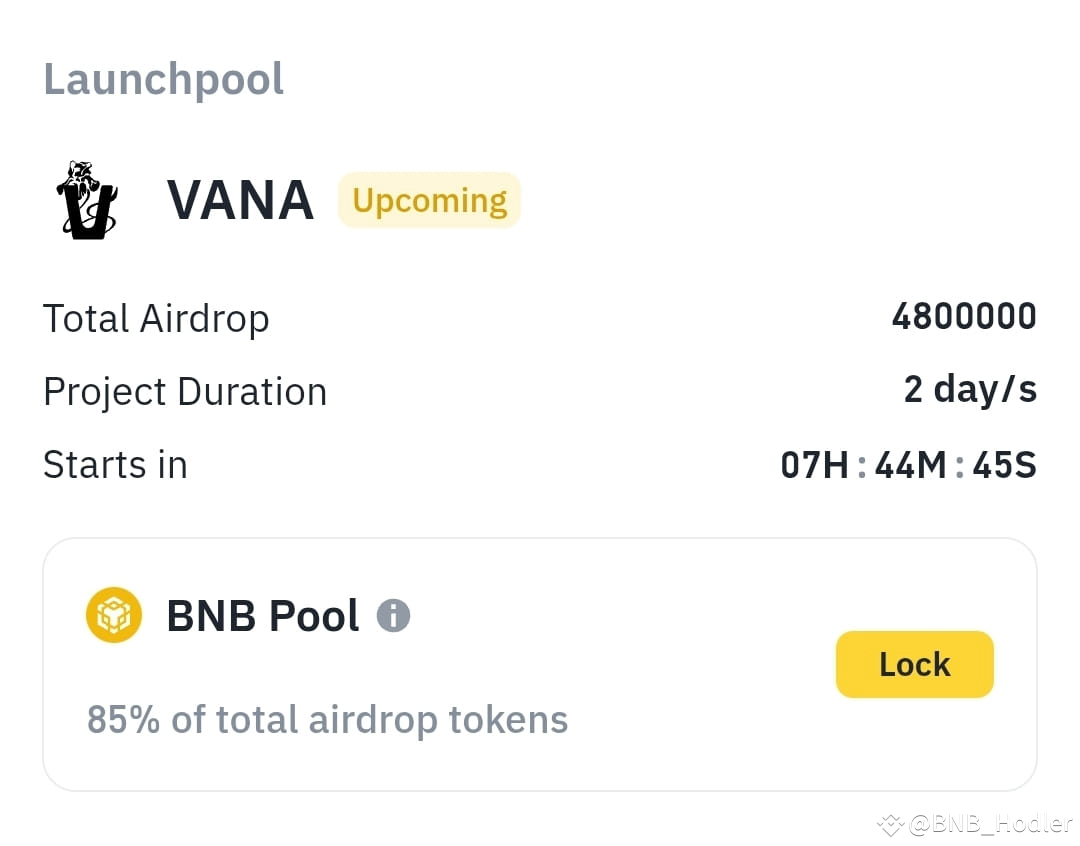Screen dimensions: 1080x846
Task: Select the Total Airdrop value 4800000
Action: pyautogui.click(x=963, y=317)
